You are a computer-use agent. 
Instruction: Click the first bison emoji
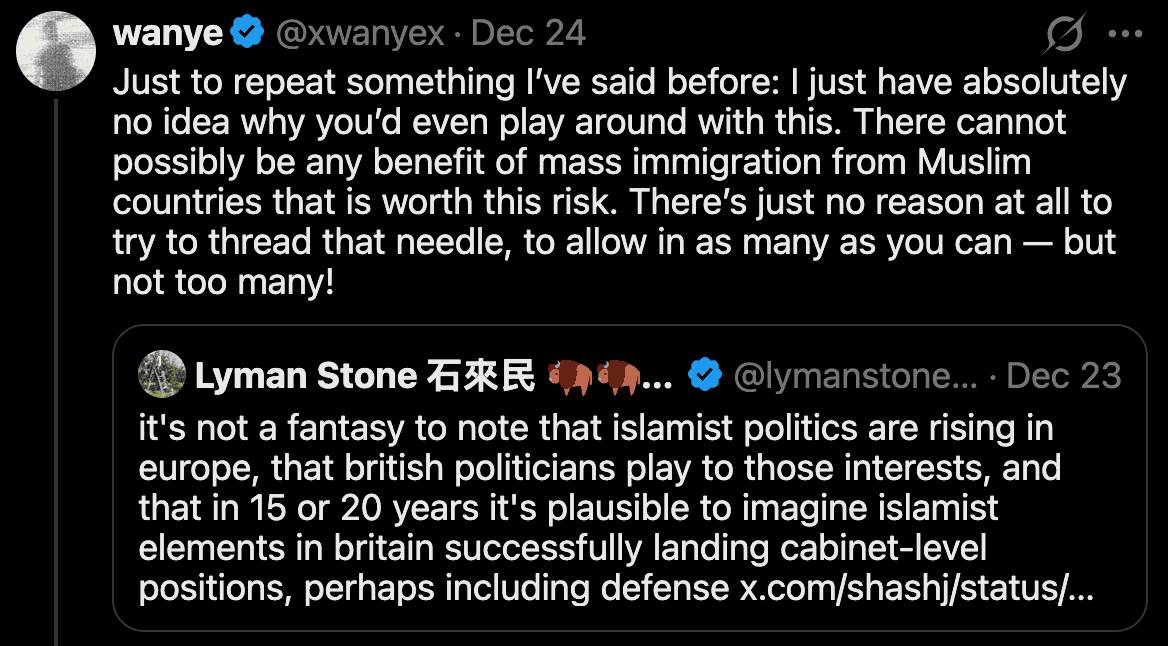coord(570,376)
